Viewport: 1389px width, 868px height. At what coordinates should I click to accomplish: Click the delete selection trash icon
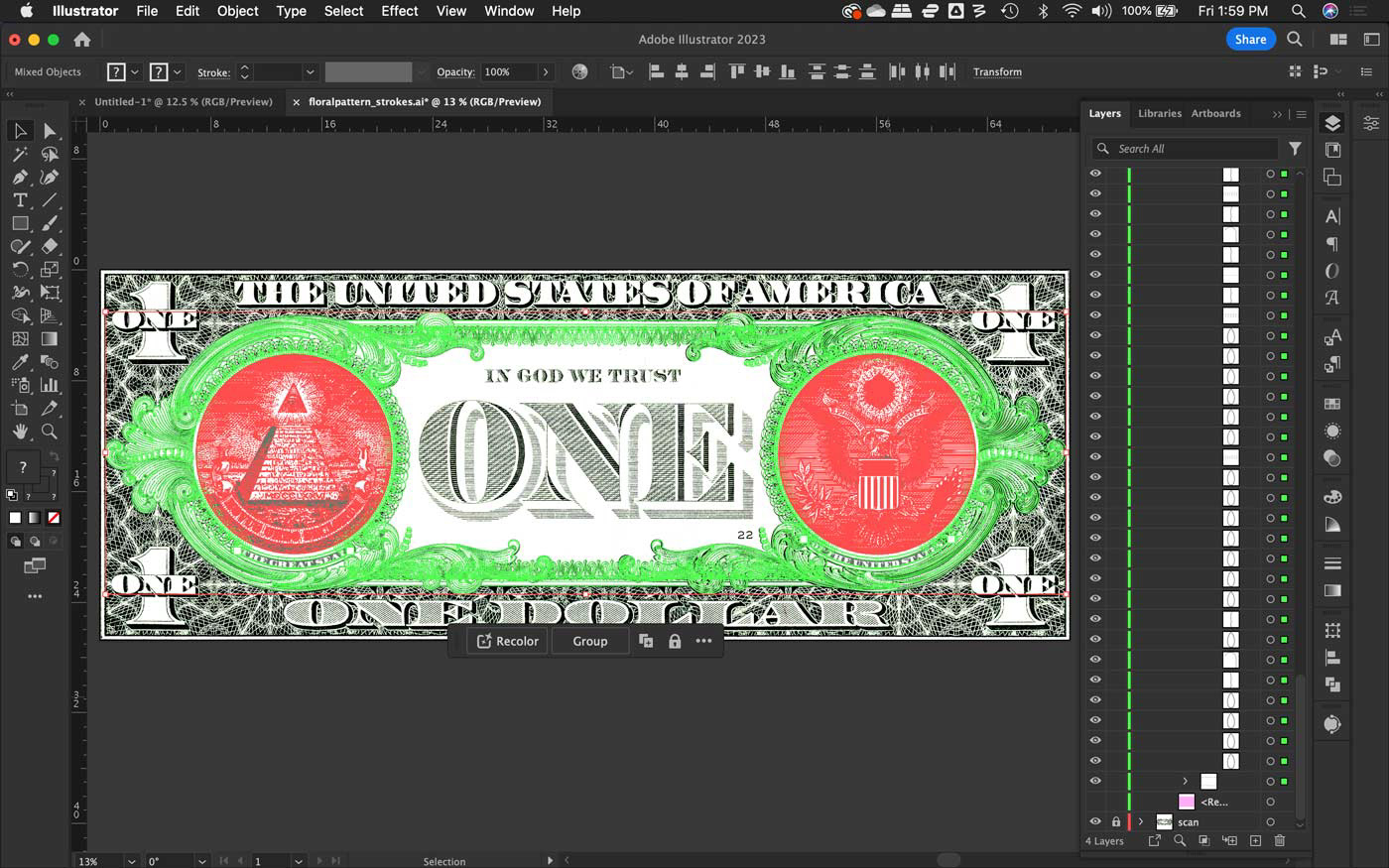[x=1280, y=841]
